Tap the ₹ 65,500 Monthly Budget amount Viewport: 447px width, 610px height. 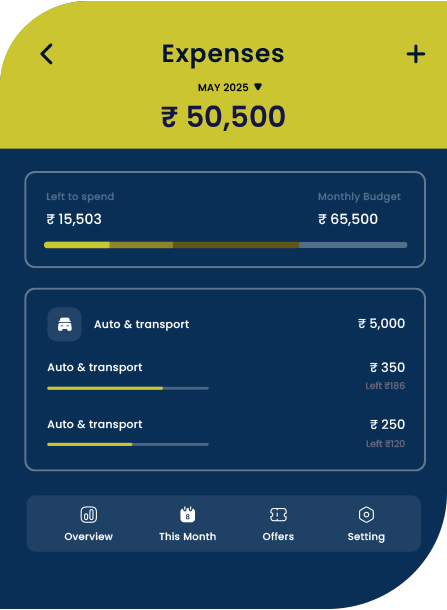pyautogui.click(x=348, y=219)
